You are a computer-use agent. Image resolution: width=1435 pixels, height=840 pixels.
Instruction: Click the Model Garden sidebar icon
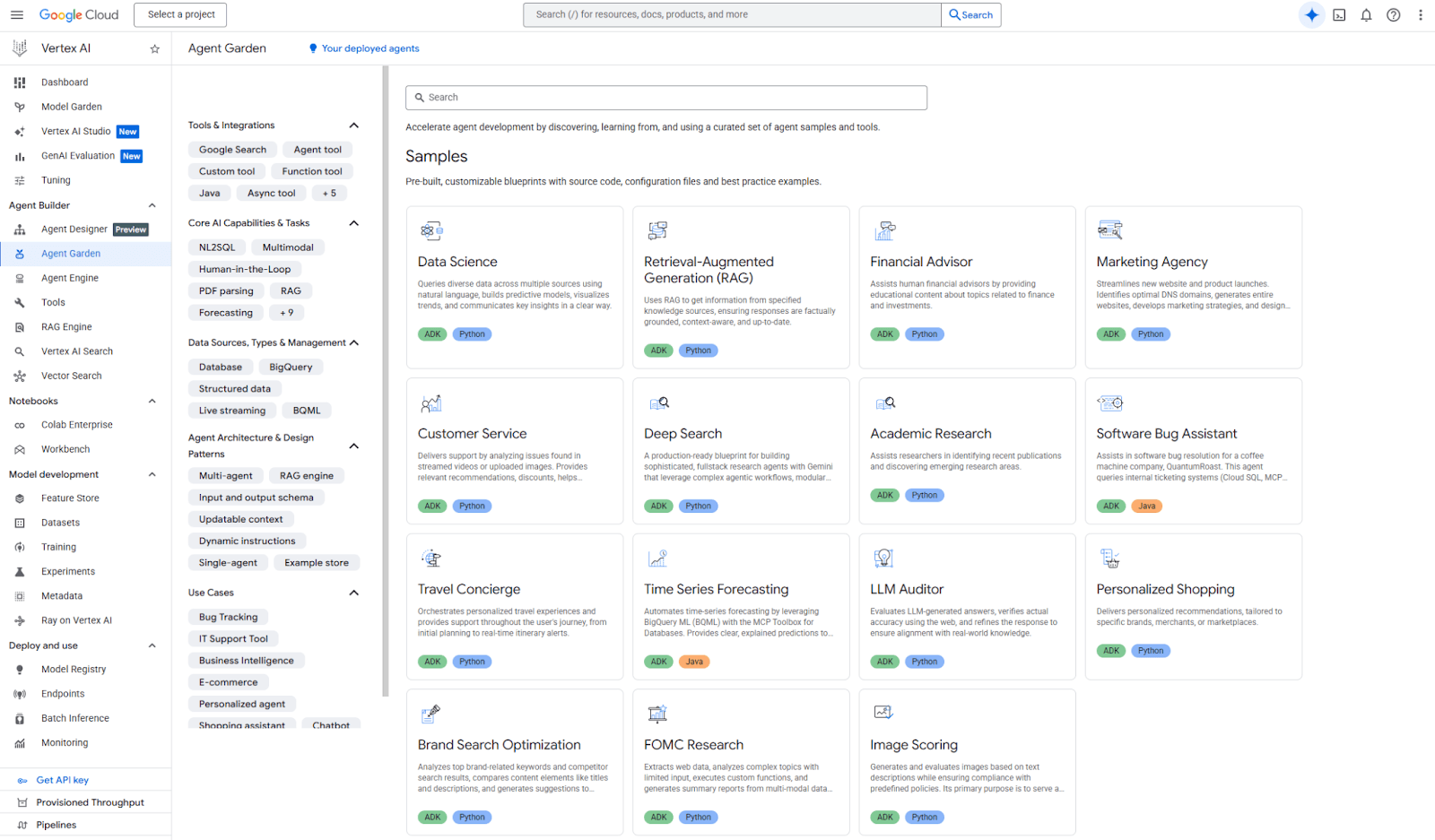click(20, 107)
